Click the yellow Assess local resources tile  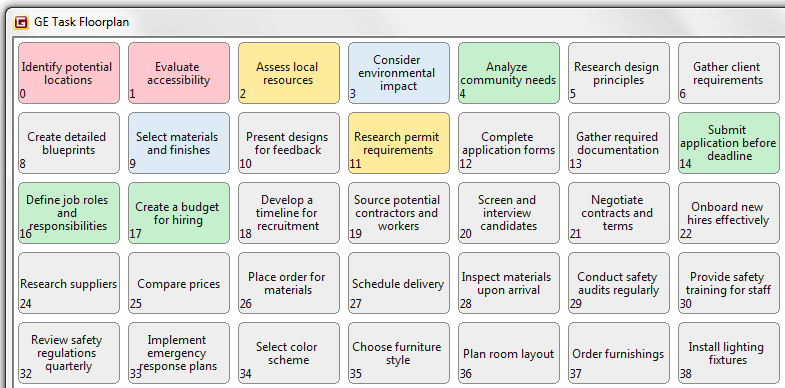pyautogui.click(x=289, y=73)
